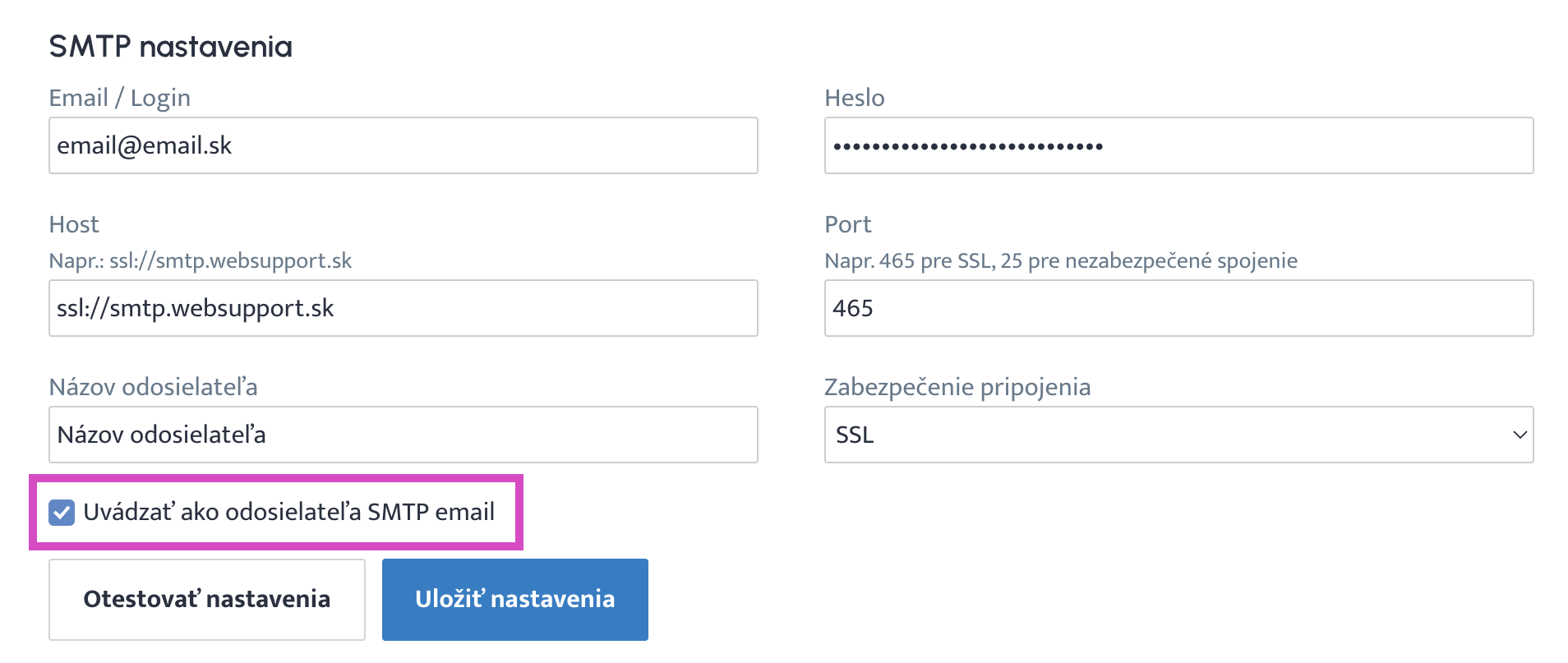The height and width of the screenshot is (663, 1568).
Task: Uncheck the SMTP sender email checkbox
Action: point(62,513)
